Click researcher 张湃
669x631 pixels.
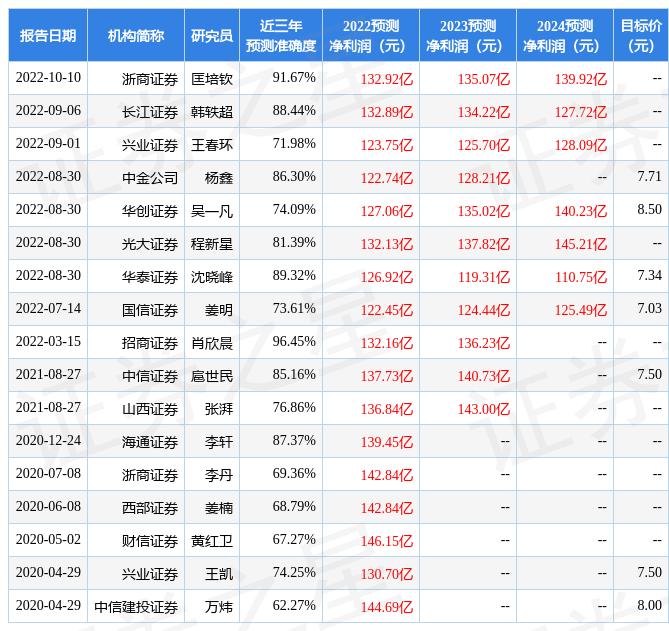point(219,409)
